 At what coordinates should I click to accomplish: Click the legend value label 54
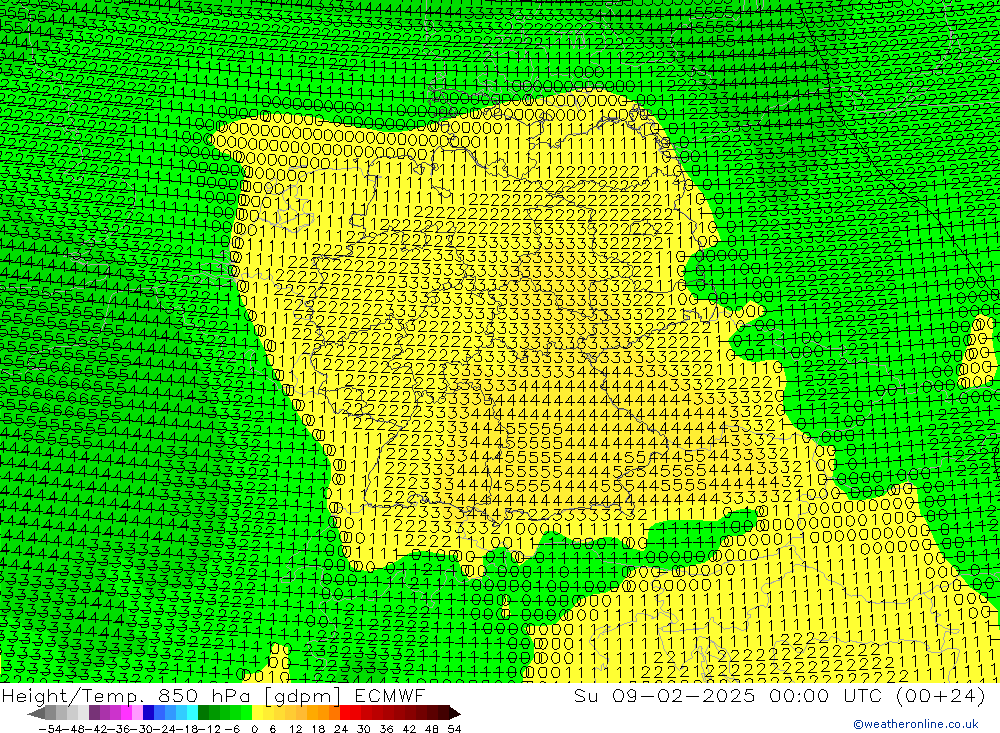point(454,729)
